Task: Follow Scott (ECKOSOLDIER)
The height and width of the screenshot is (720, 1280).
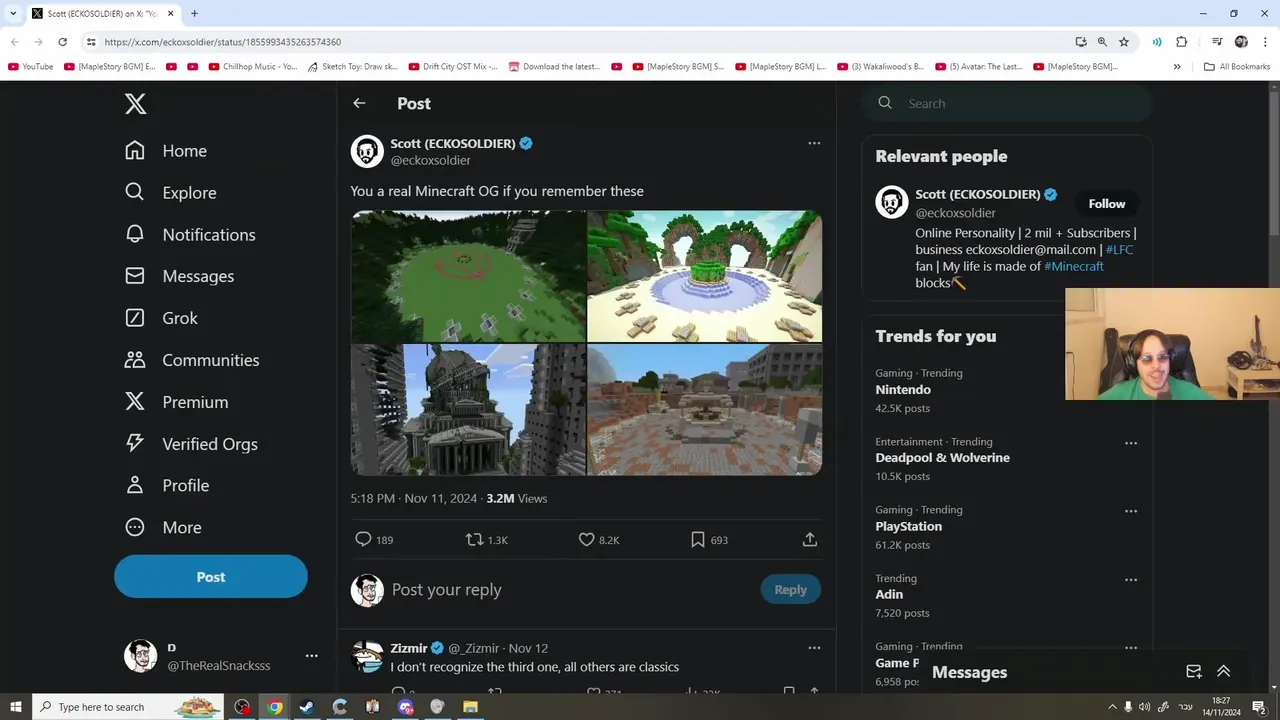Action: point(1107,204)
